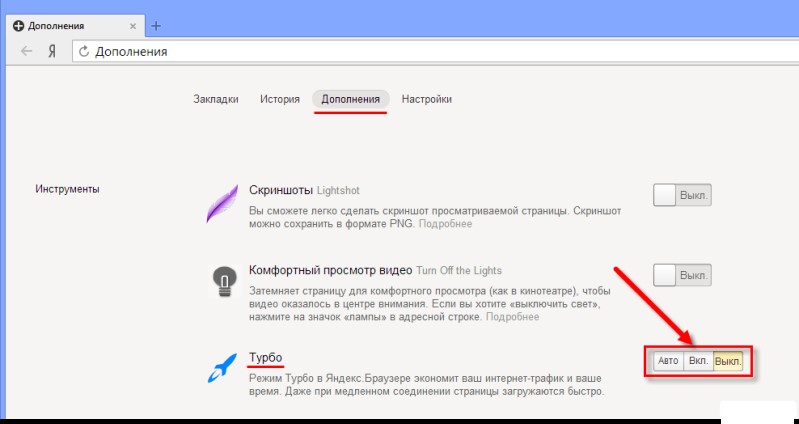Screen dimensions: 799x424
Task: Open Подробнее link for Комфортный просмотр видео
Action: [512, 317]
